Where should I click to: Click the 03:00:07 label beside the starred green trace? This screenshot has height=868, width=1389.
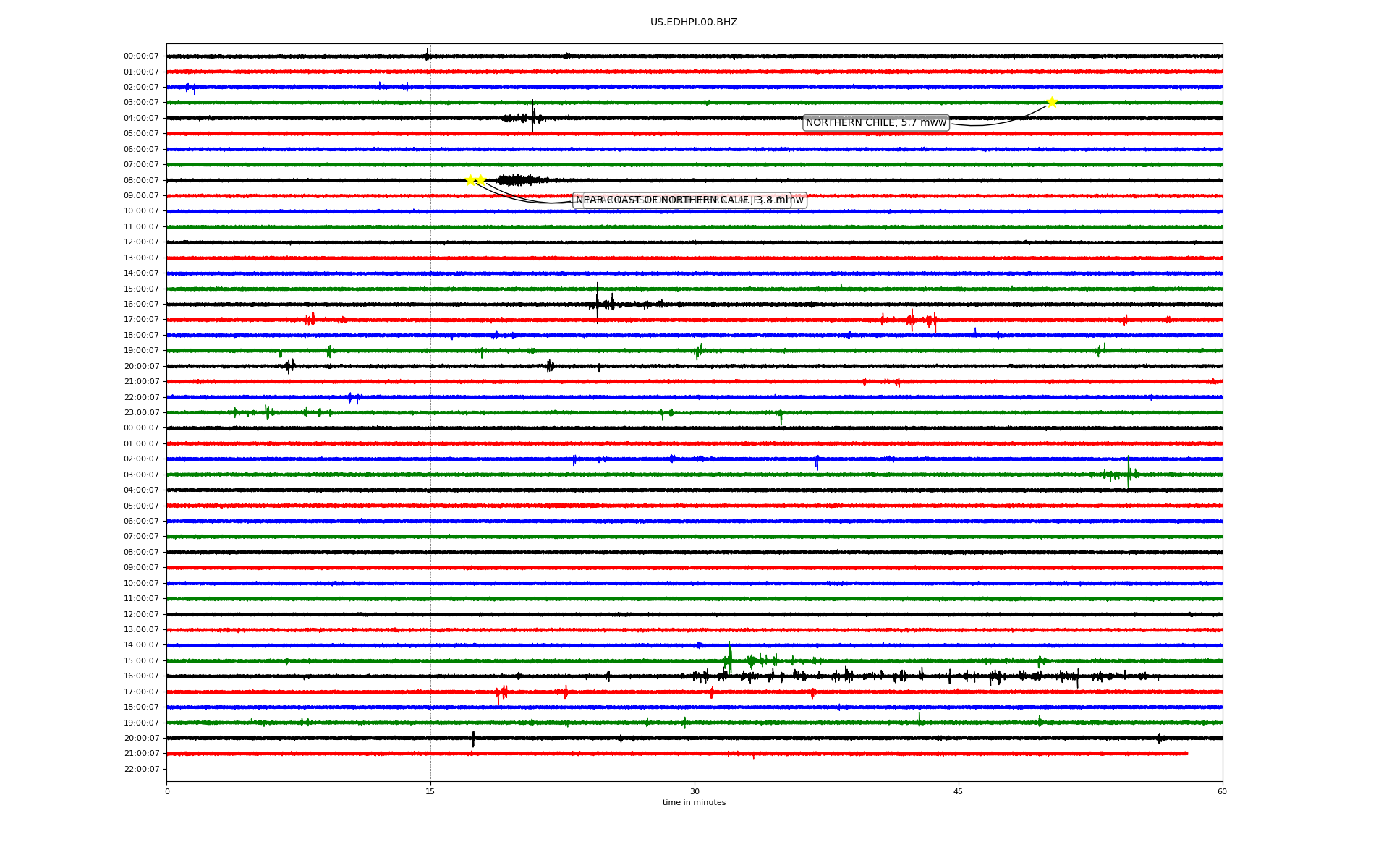tap(142, 103)
